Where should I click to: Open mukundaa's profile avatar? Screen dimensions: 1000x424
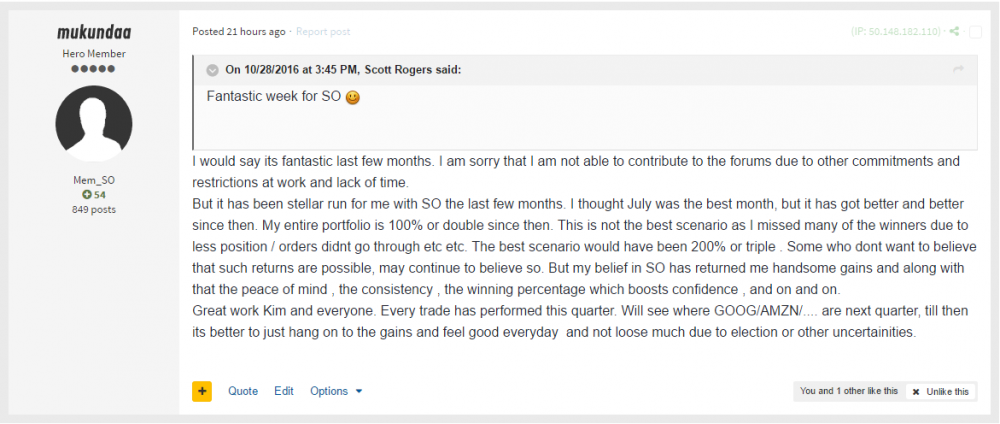tap(94, 124)
